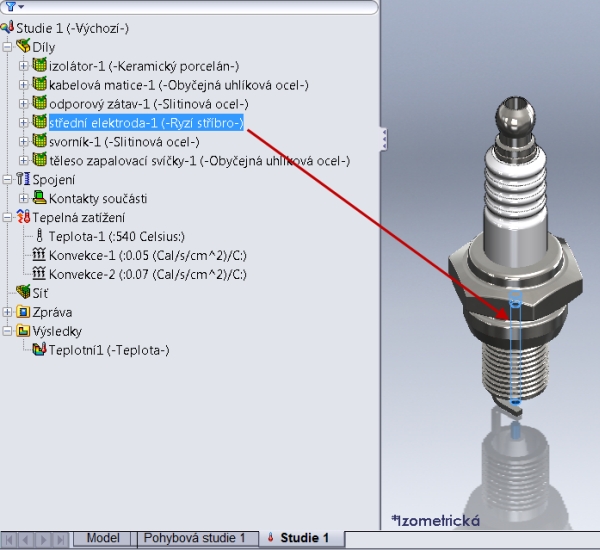Switch to Pohybová studie 1 tab

194,538
